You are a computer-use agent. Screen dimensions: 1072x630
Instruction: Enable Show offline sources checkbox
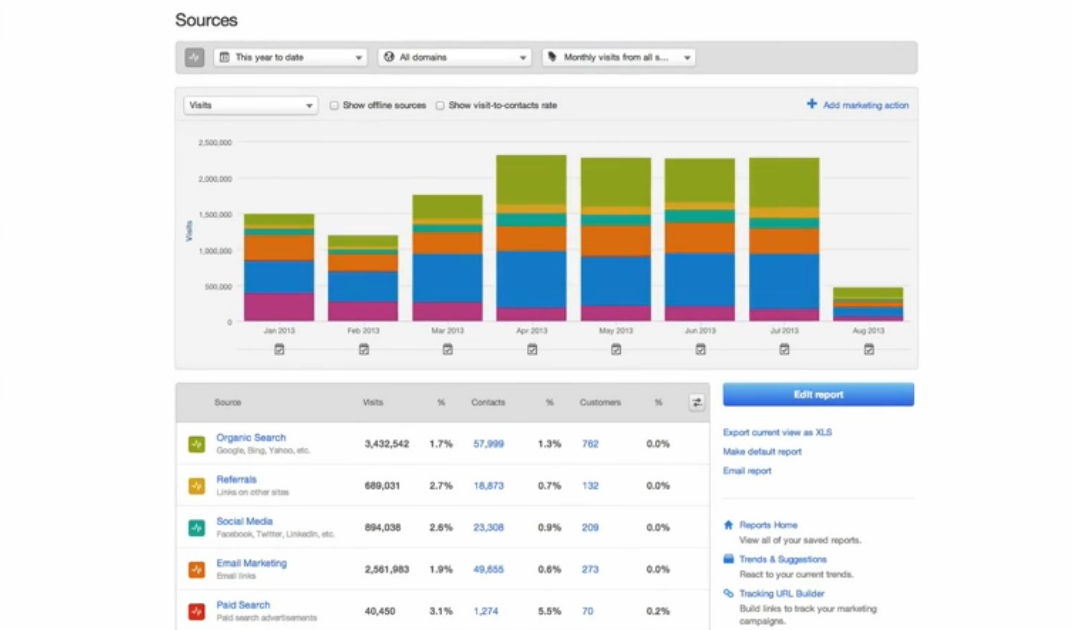click(x=334, y=105)
